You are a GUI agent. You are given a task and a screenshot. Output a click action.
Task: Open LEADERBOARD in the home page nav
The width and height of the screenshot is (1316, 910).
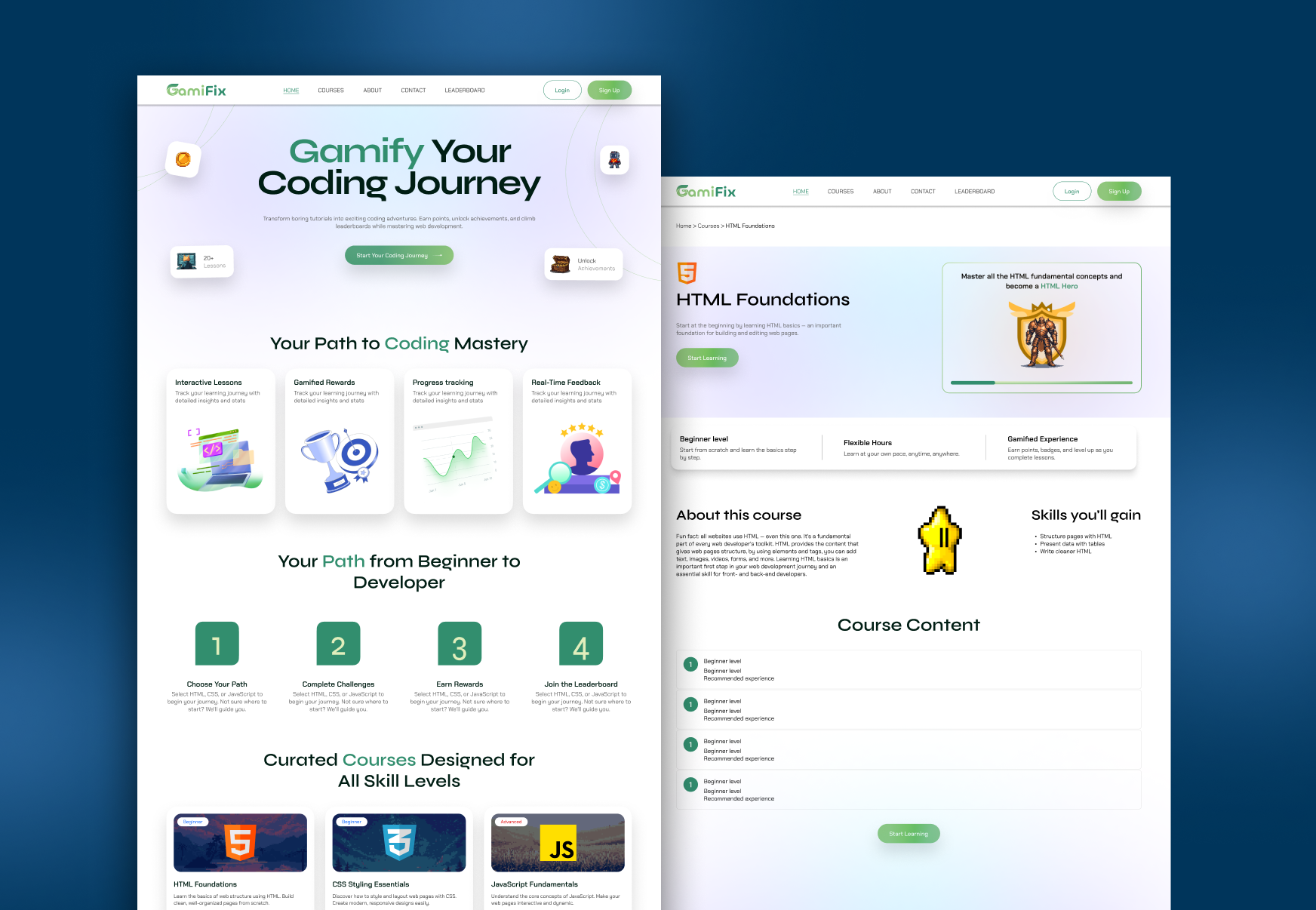[465, 91]
